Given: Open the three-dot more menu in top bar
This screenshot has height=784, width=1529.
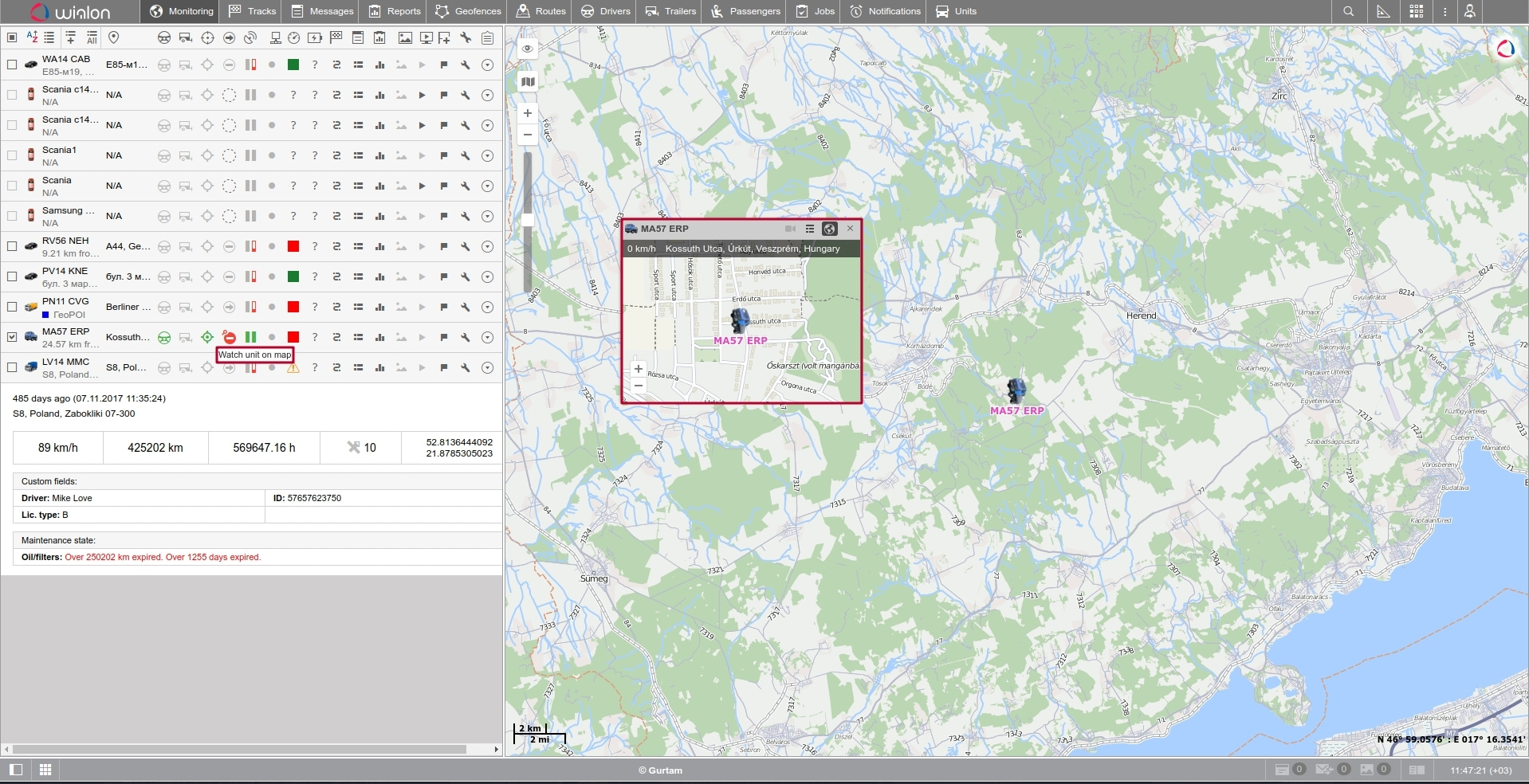Looking at the screenshot, I should click(x=1444, y=11).
